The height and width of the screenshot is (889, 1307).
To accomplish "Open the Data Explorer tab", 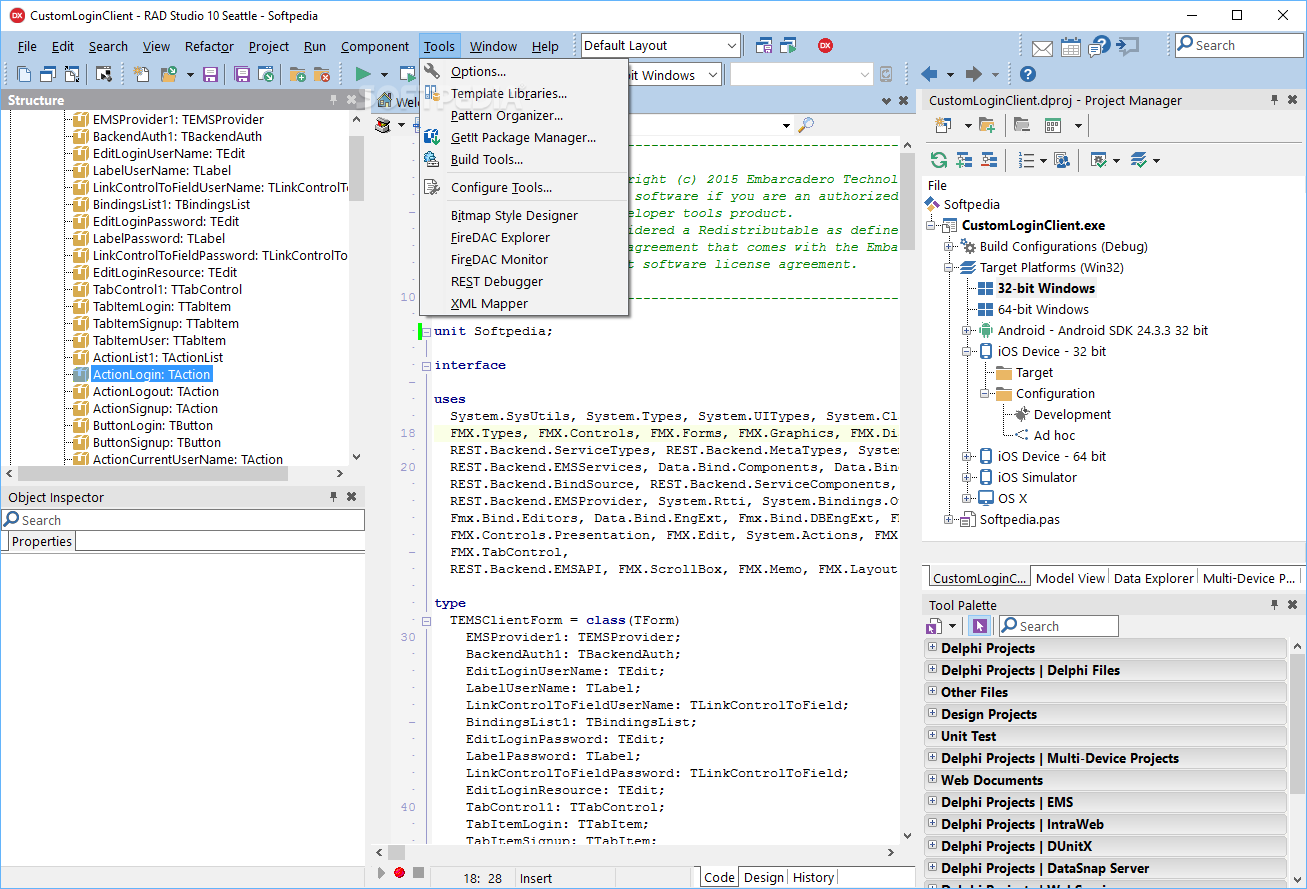I will (1154, 578).
